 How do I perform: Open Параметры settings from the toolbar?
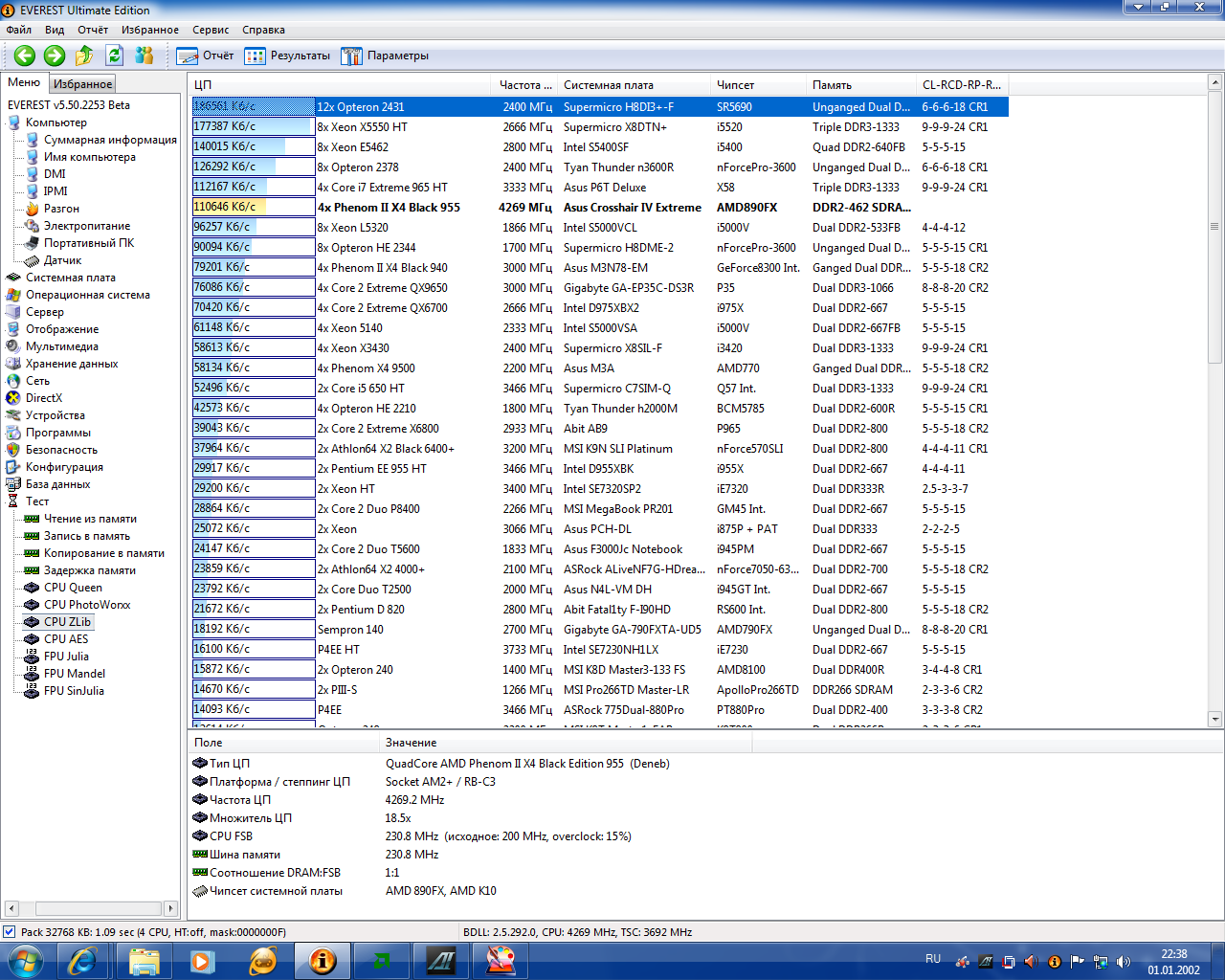coord(386,56)
